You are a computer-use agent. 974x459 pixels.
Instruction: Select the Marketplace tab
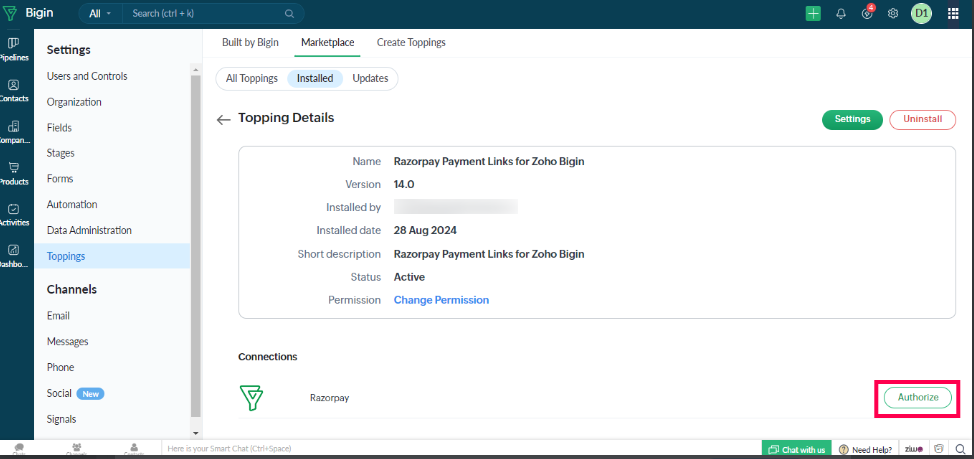pyautogui.click(x=327, y=42)
